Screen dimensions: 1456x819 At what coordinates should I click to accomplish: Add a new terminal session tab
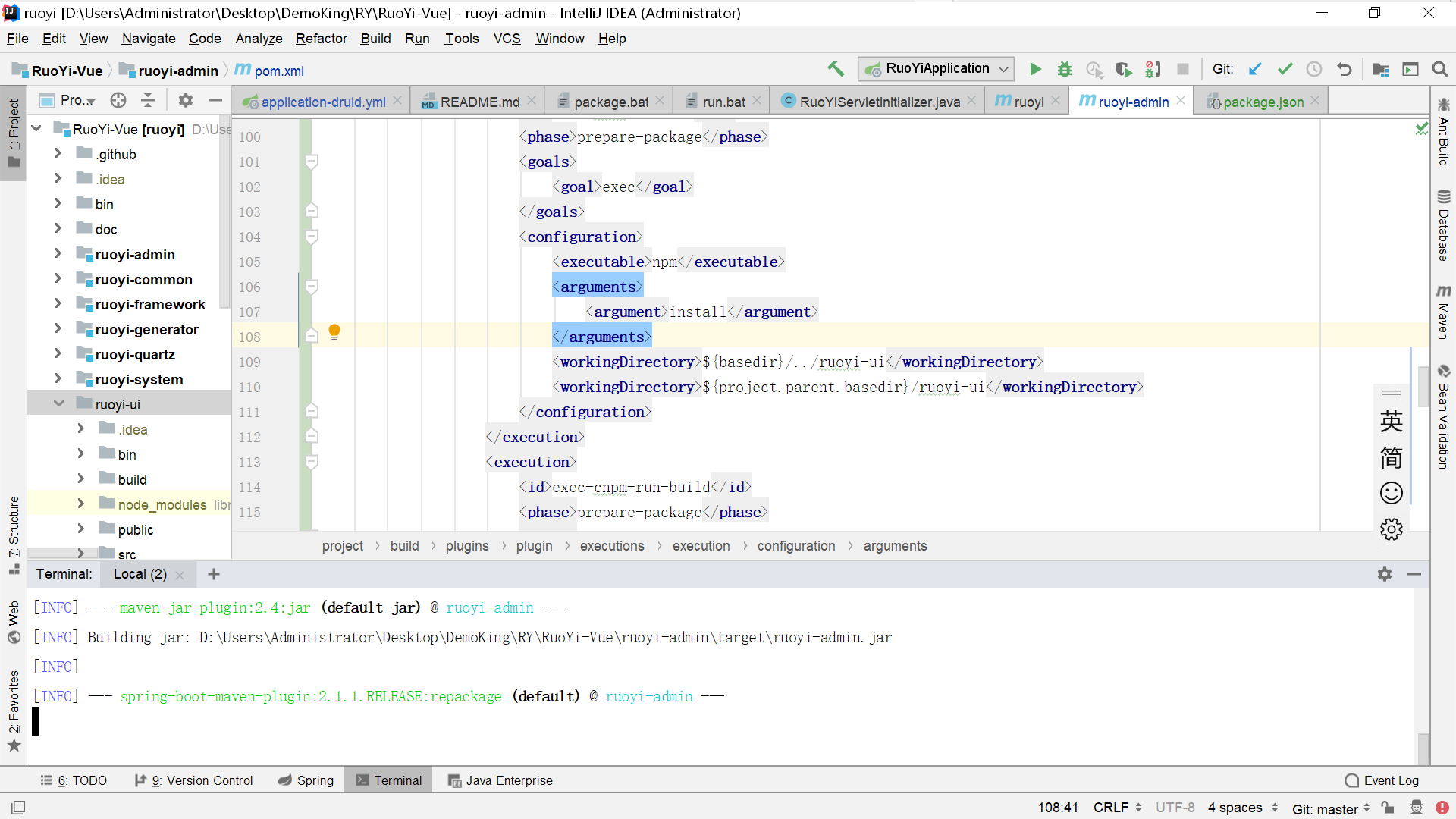coord(214,574)
